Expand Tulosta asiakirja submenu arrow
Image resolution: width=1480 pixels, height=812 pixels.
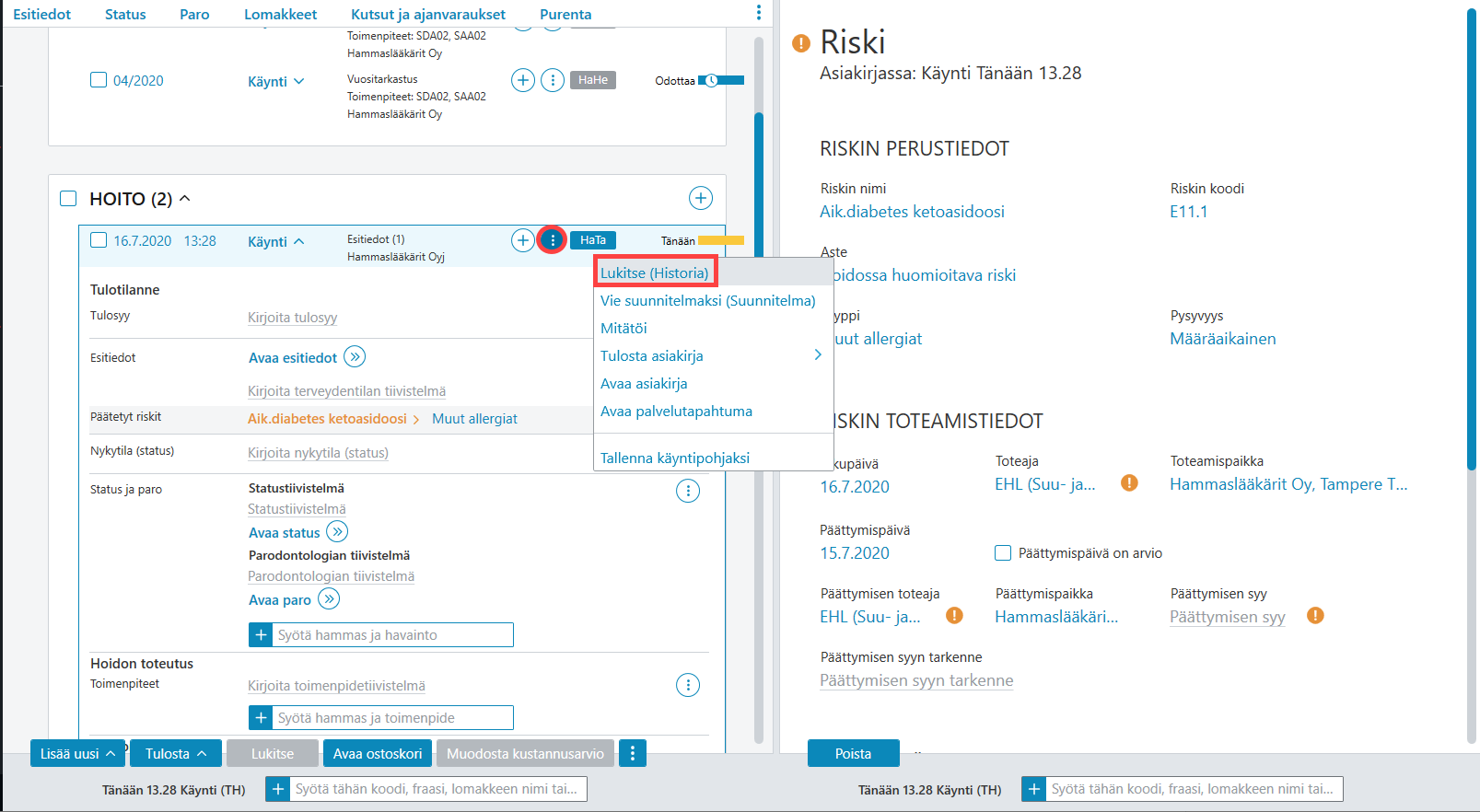(x=817, y=355)
